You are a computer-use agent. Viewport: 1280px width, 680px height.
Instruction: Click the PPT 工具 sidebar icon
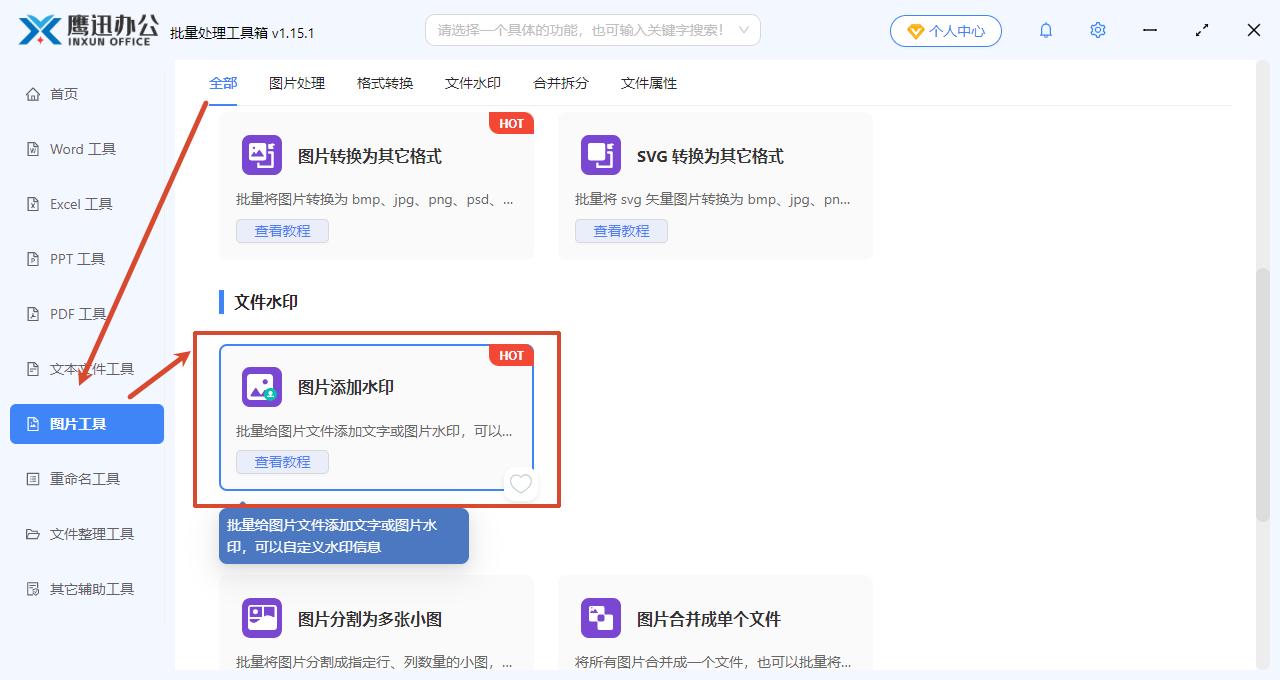(x=32, y=259)
